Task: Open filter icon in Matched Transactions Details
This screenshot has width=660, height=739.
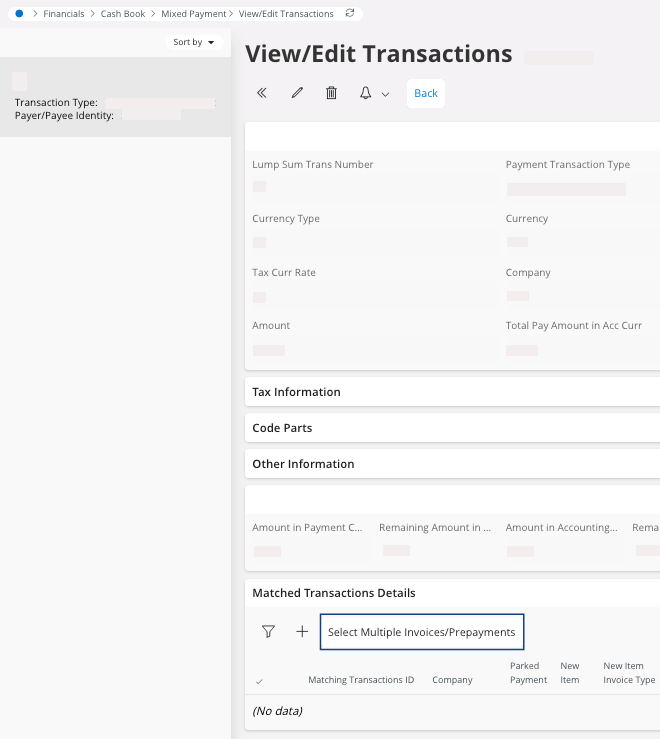Action: point(268,632)
